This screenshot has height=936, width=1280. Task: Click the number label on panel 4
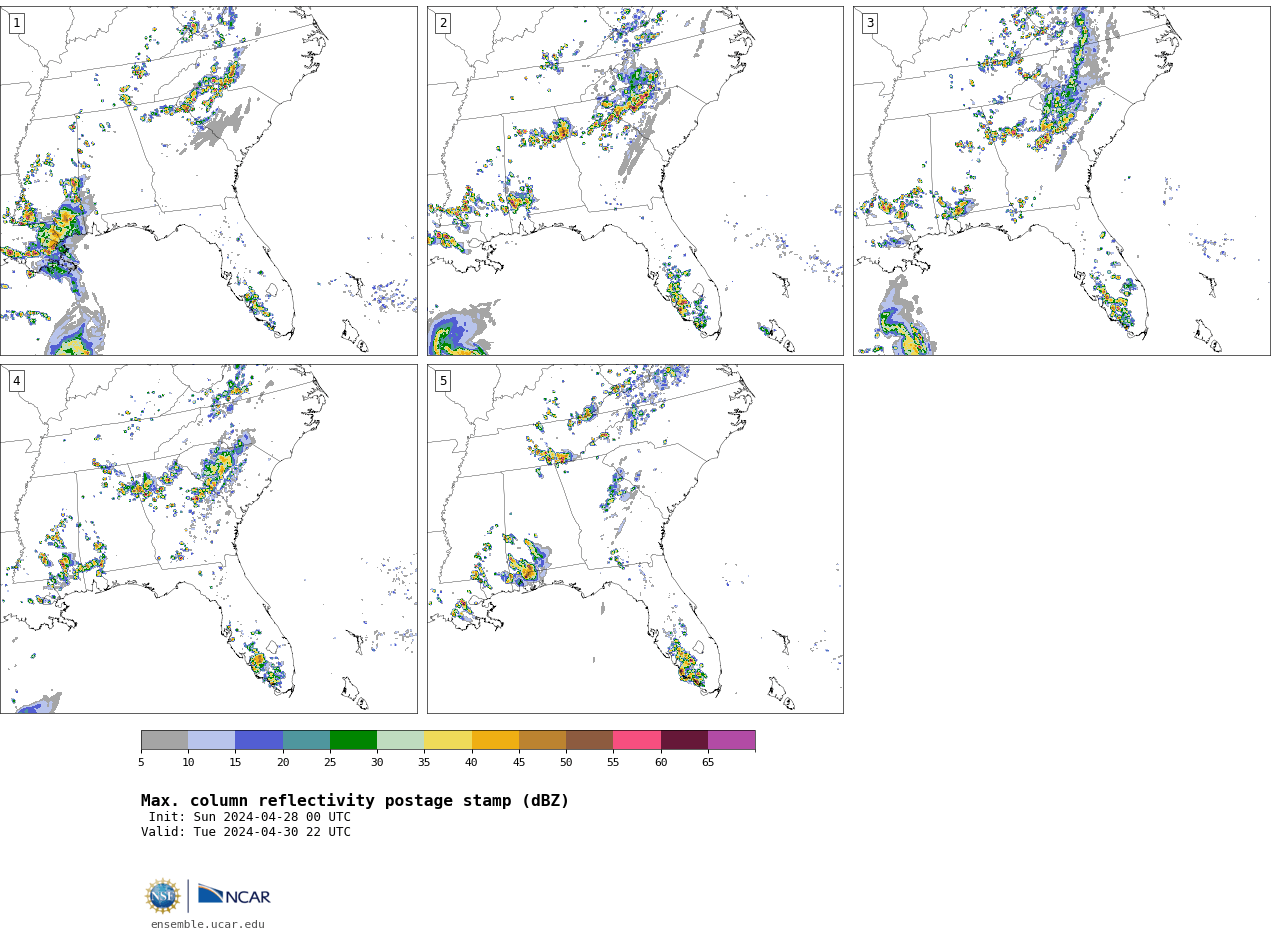(16, 381)
